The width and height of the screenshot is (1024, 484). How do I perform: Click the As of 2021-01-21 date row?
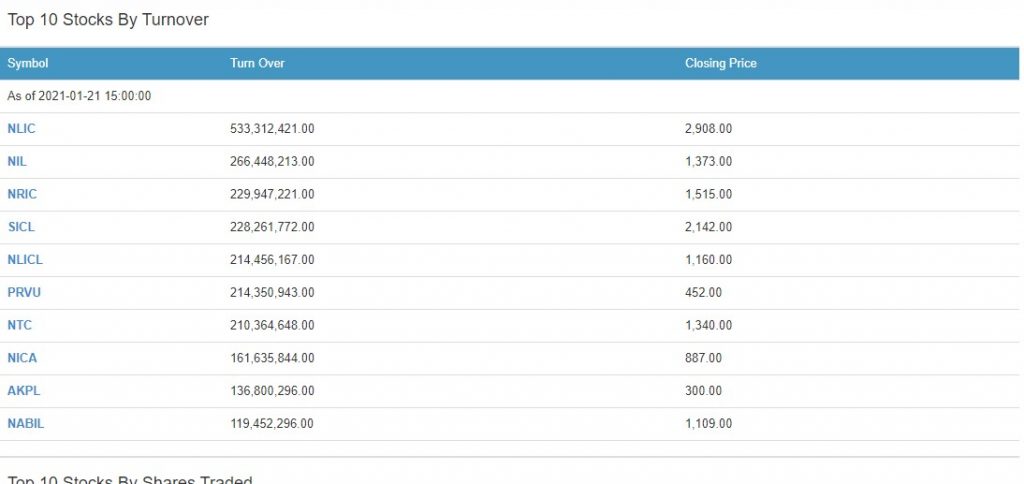(79, 96)
